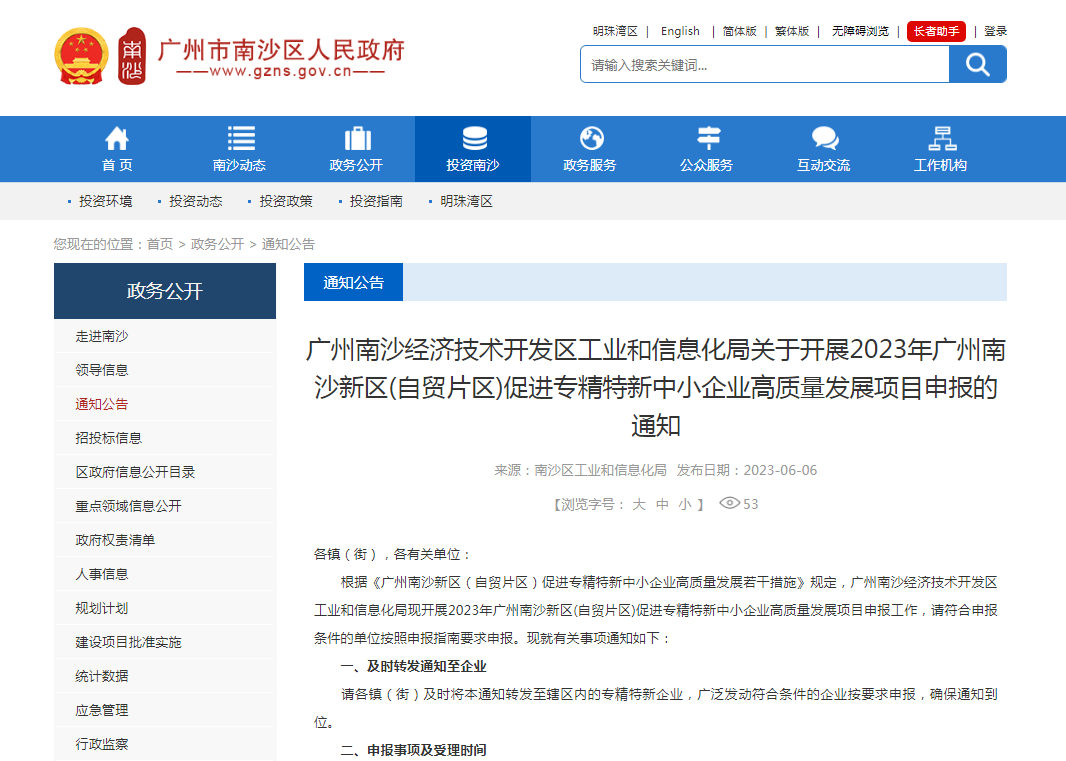Open the 首 页 navigation label
Viewport: 1066px width, 761px height.
117,165
